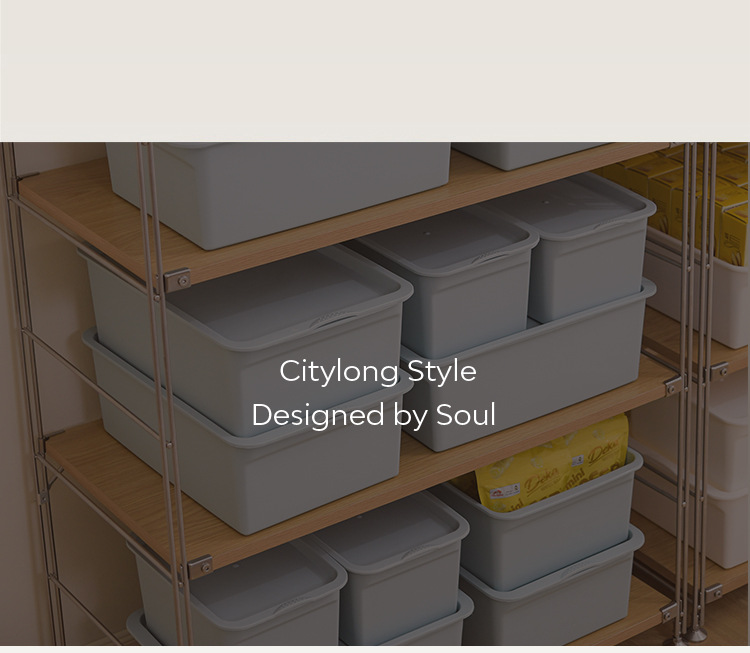Click the bracket at the bottom shelf's right end
Image resolution: width=750 pixels, height=653 pixels.
pos(668,612)
